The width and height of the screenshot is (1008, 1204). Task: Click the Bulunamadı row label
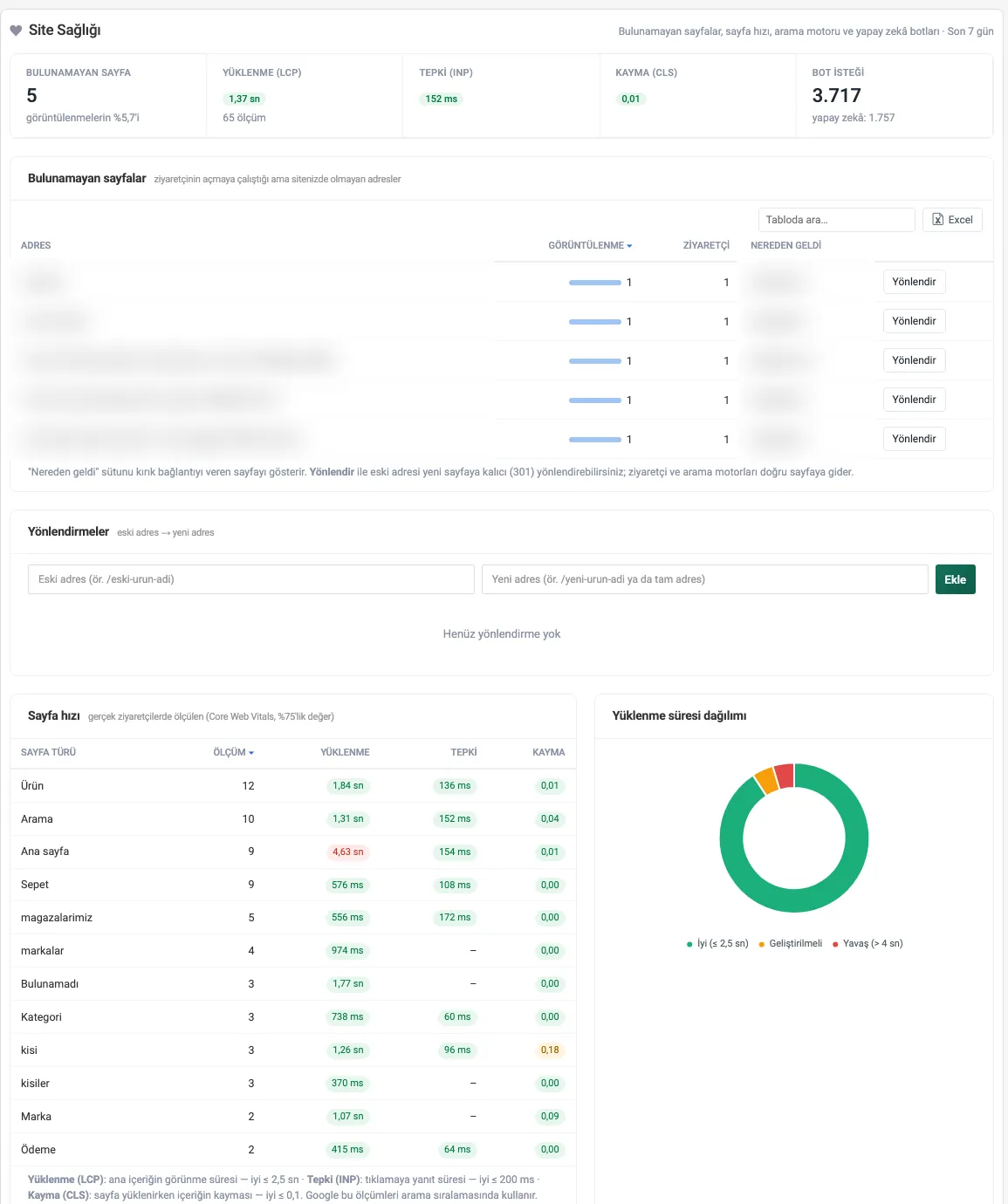point(50,984)
